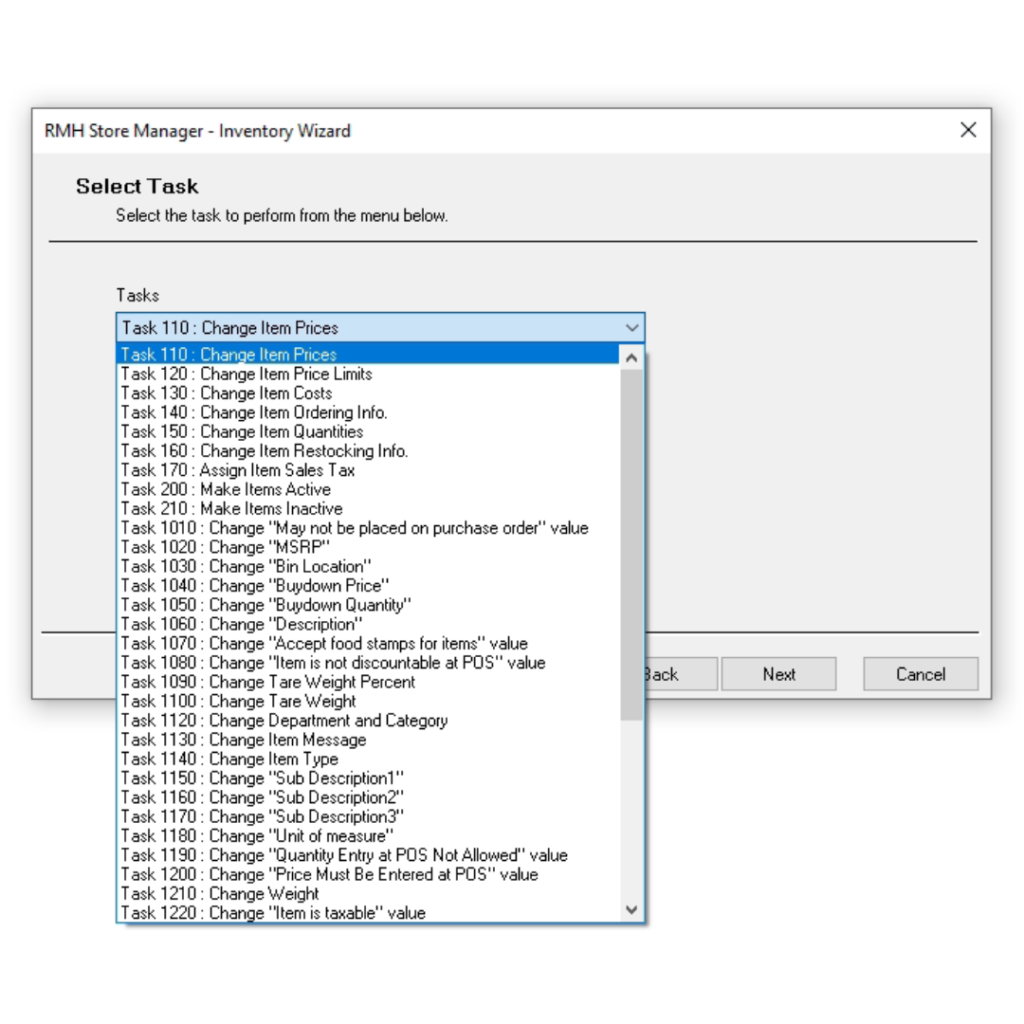Pick Task 1130 : Change Item Message
The width and height of the screenshot is (1024, 1024).
click(x=368, y=740)
